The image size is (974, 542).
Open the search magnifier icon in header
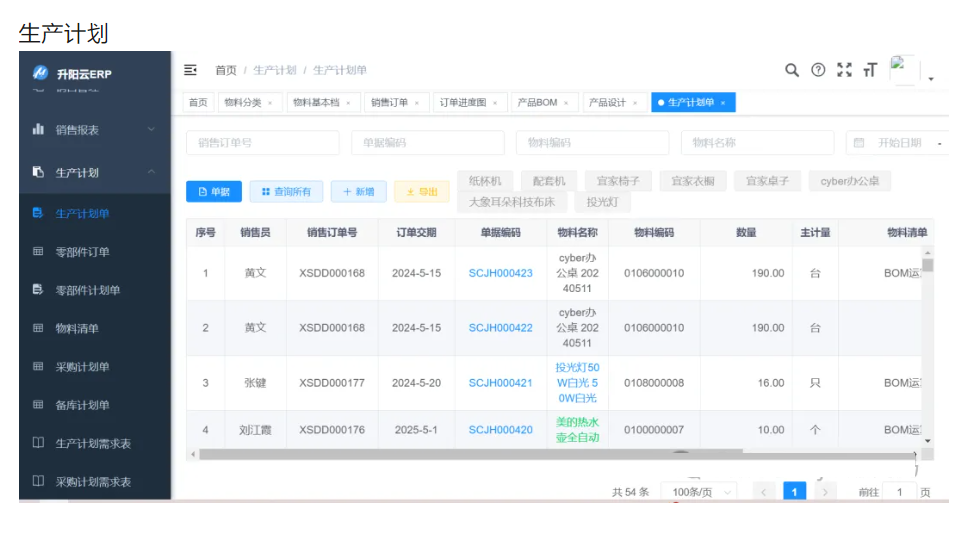click(x=791, y=70)
